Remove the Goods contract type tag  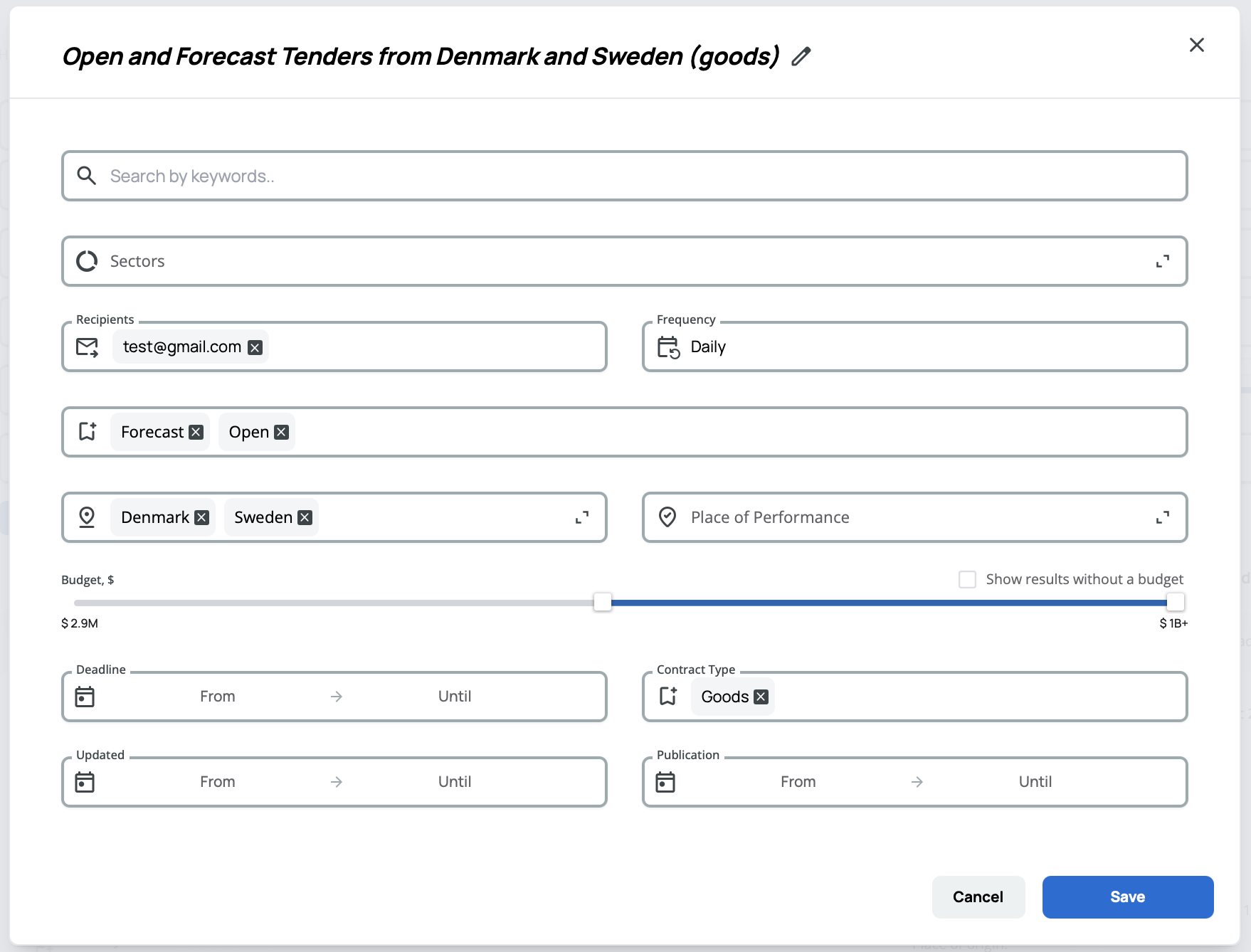[761, 697]
